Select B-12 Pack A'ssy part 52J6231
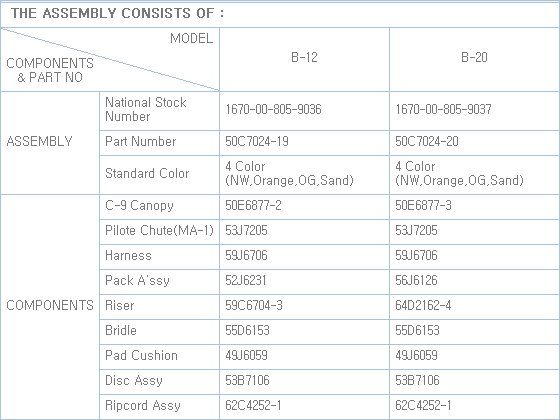This screenshot has width=560, height=420. (246, 281)
